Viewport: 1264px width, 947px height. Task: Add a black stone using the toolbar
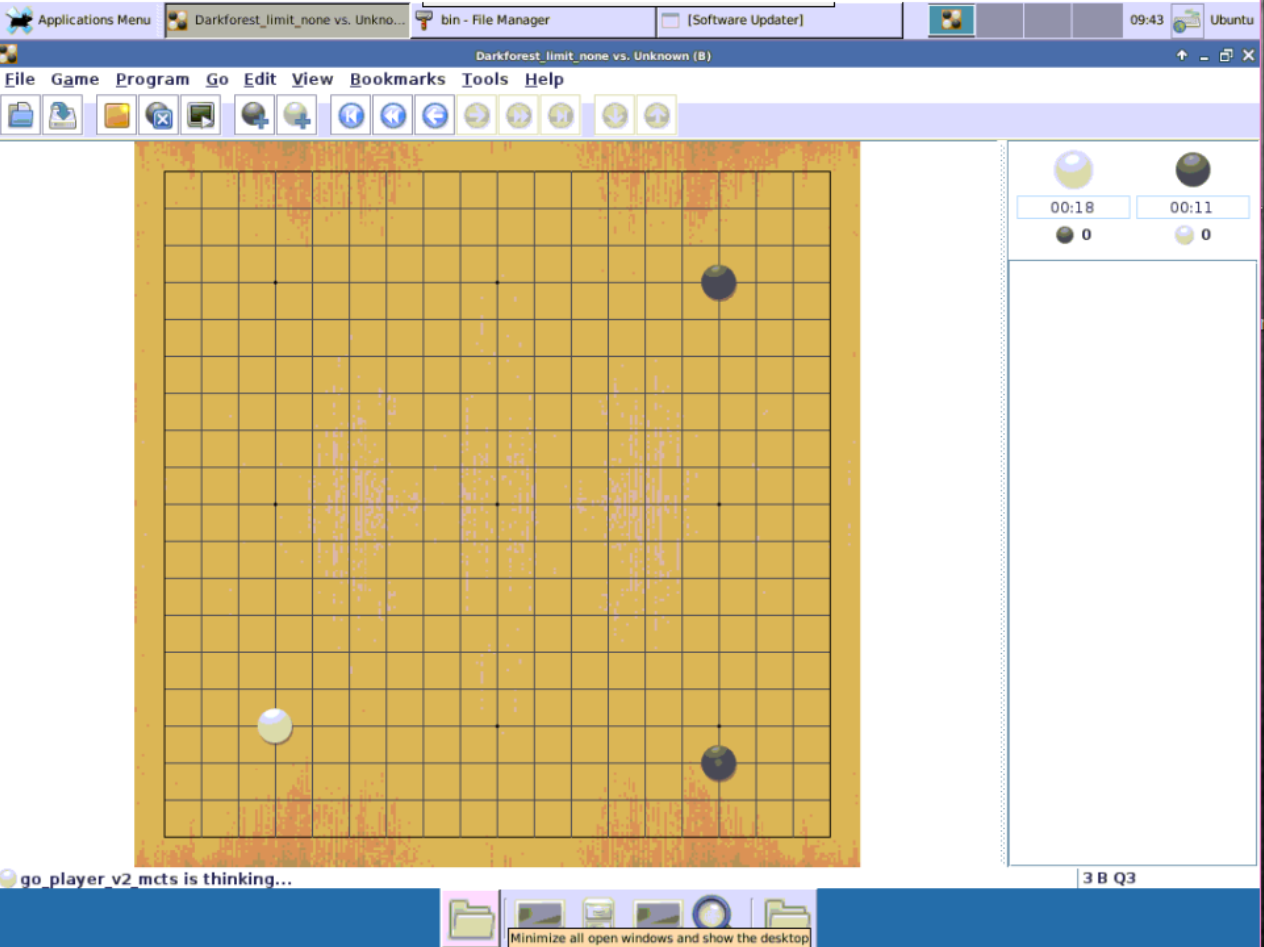tap(254, 115)
